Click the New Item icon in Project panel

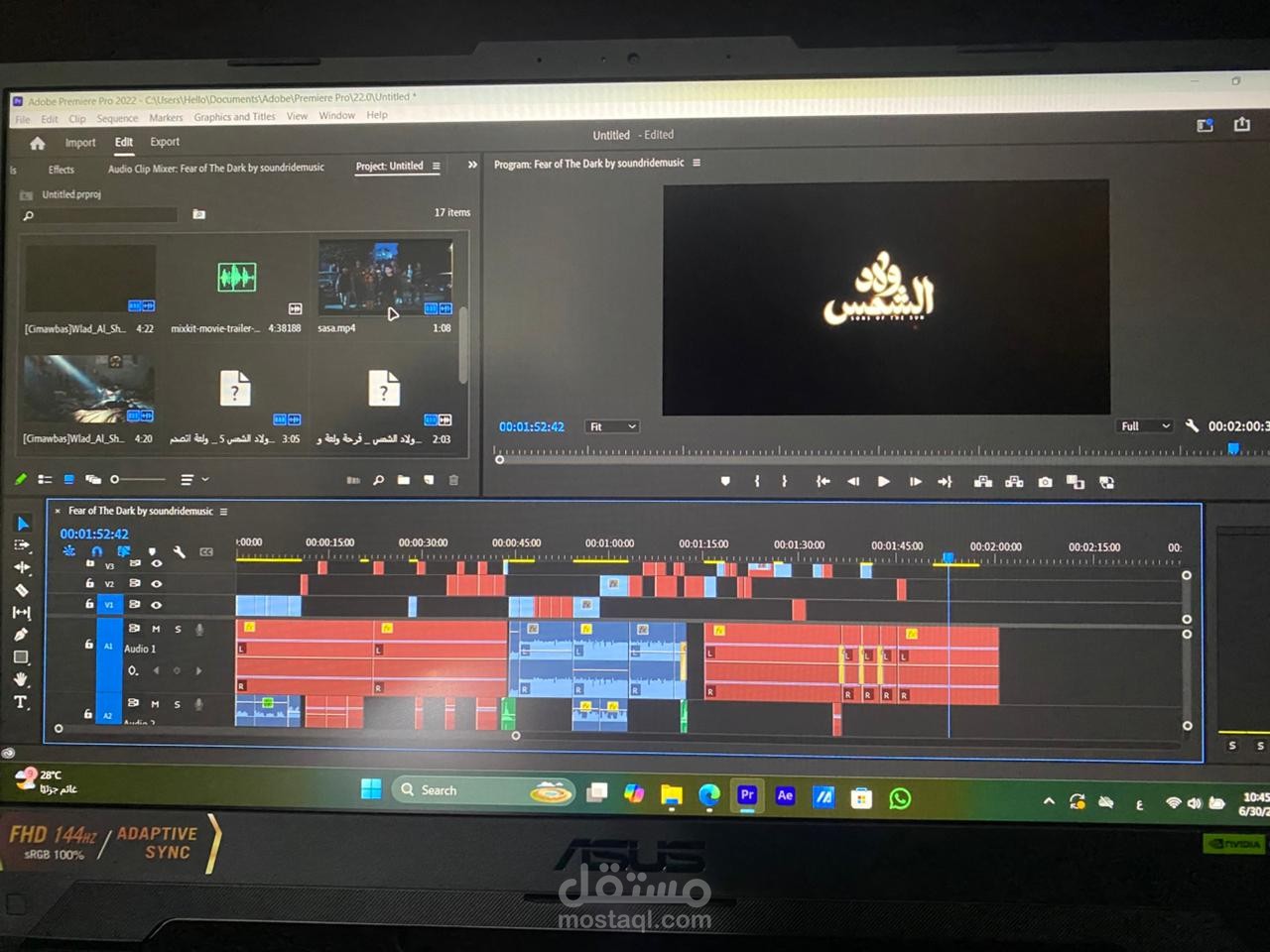click(429, 480)
